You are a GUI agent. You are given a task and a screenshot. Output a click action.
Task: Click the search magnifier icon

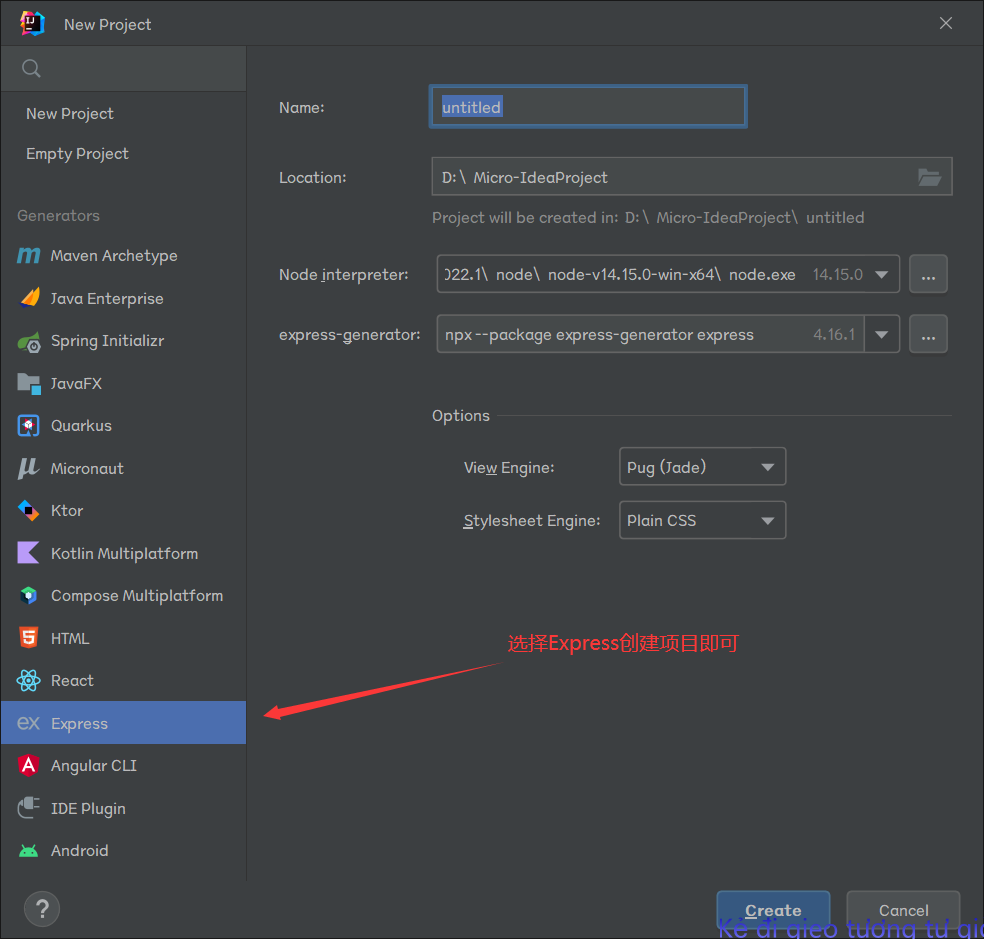[x=31, y=68]
